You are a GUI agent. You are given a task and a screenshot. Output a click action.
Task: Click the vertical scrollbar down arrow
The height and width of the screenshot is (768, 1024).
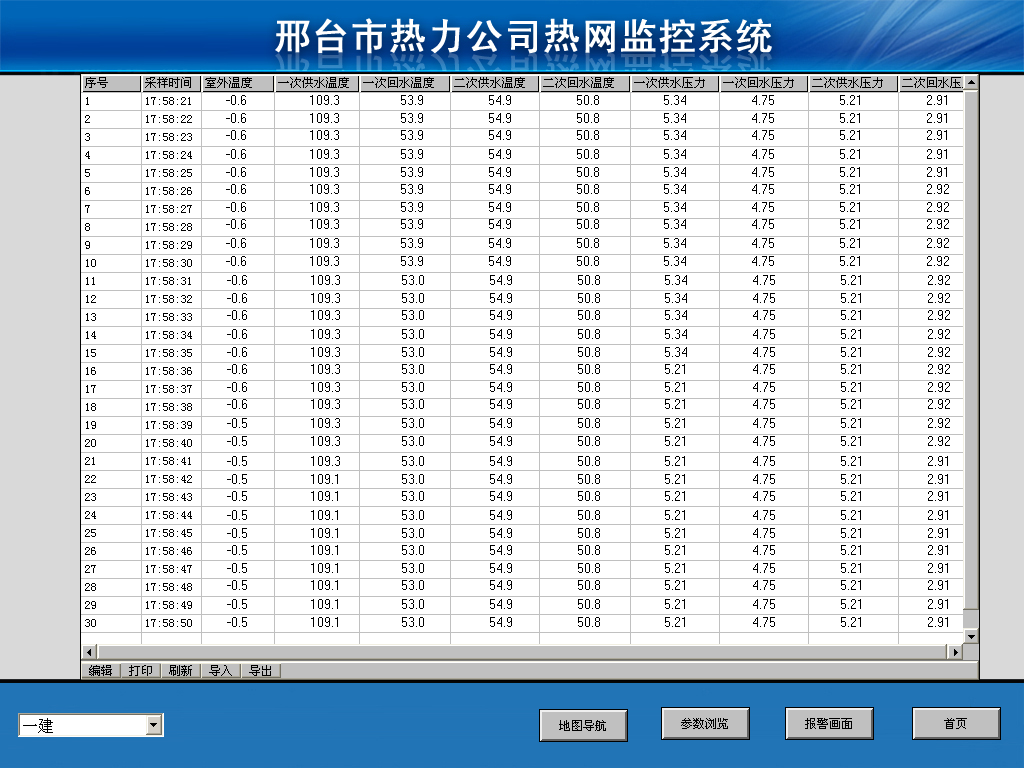[970, 636]
